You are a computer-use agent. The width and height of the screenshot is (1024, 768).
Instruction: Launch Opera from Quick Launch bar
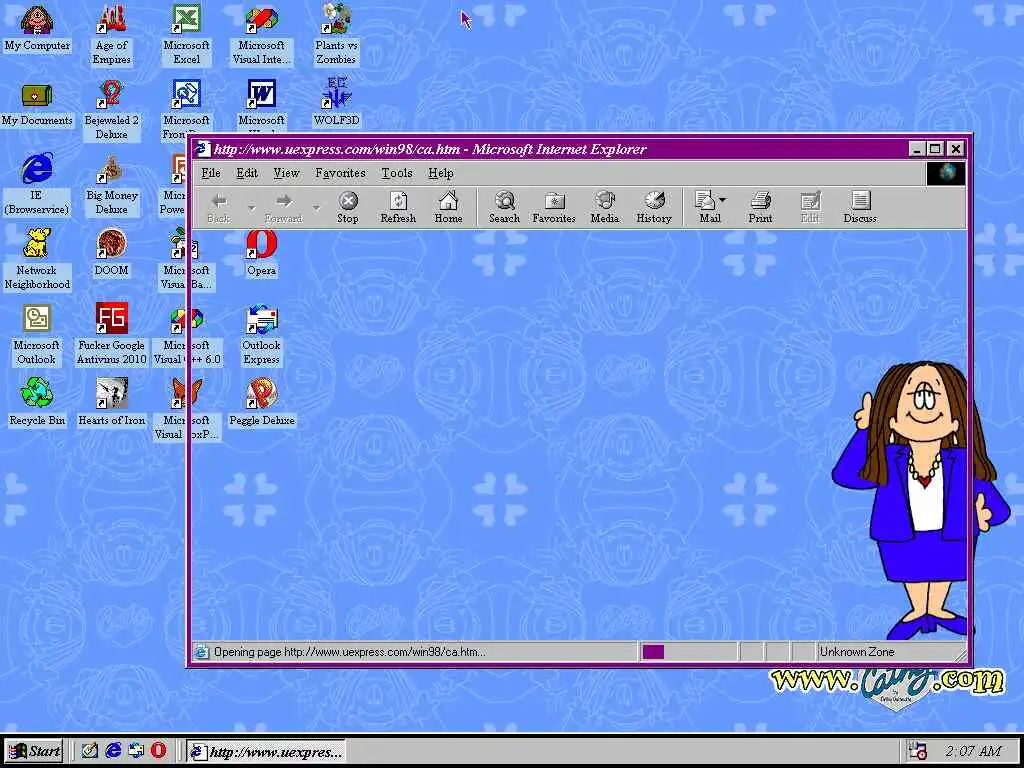coord(158,751)
